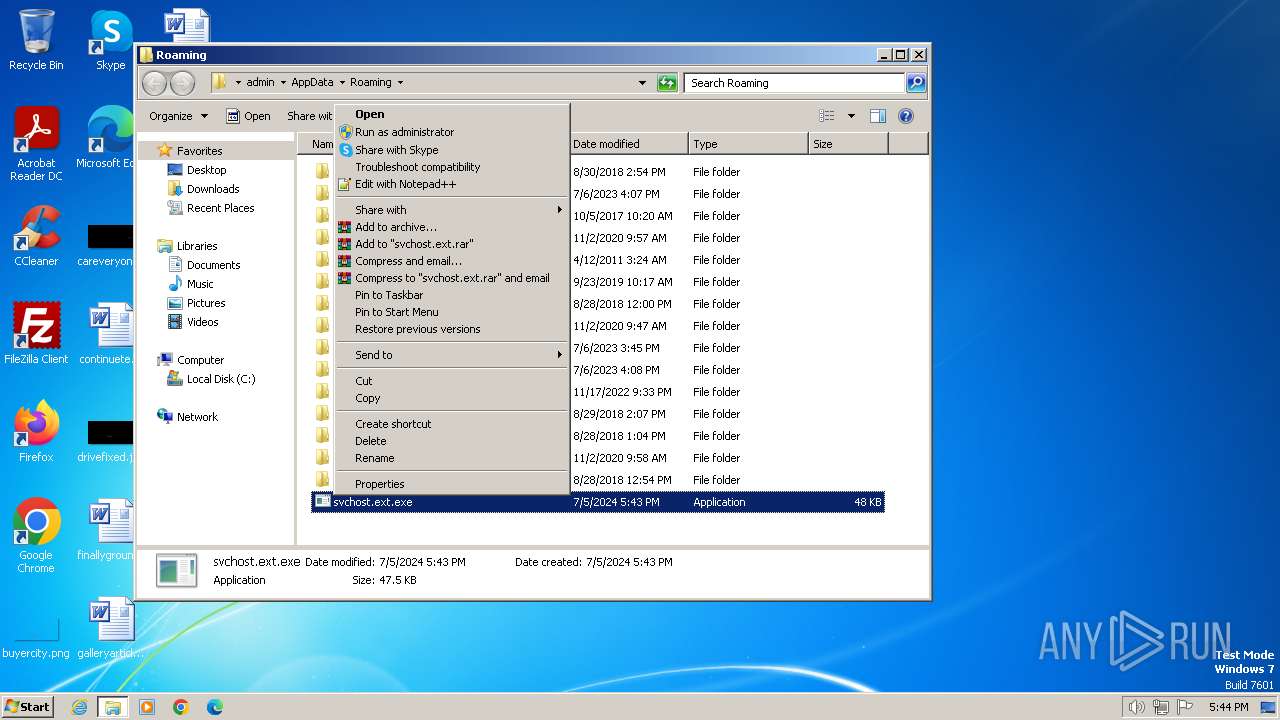Select Cut in the context menu
Image resolution: width=1280 pixels, height=720 pixels.
(x=452, y=381)
